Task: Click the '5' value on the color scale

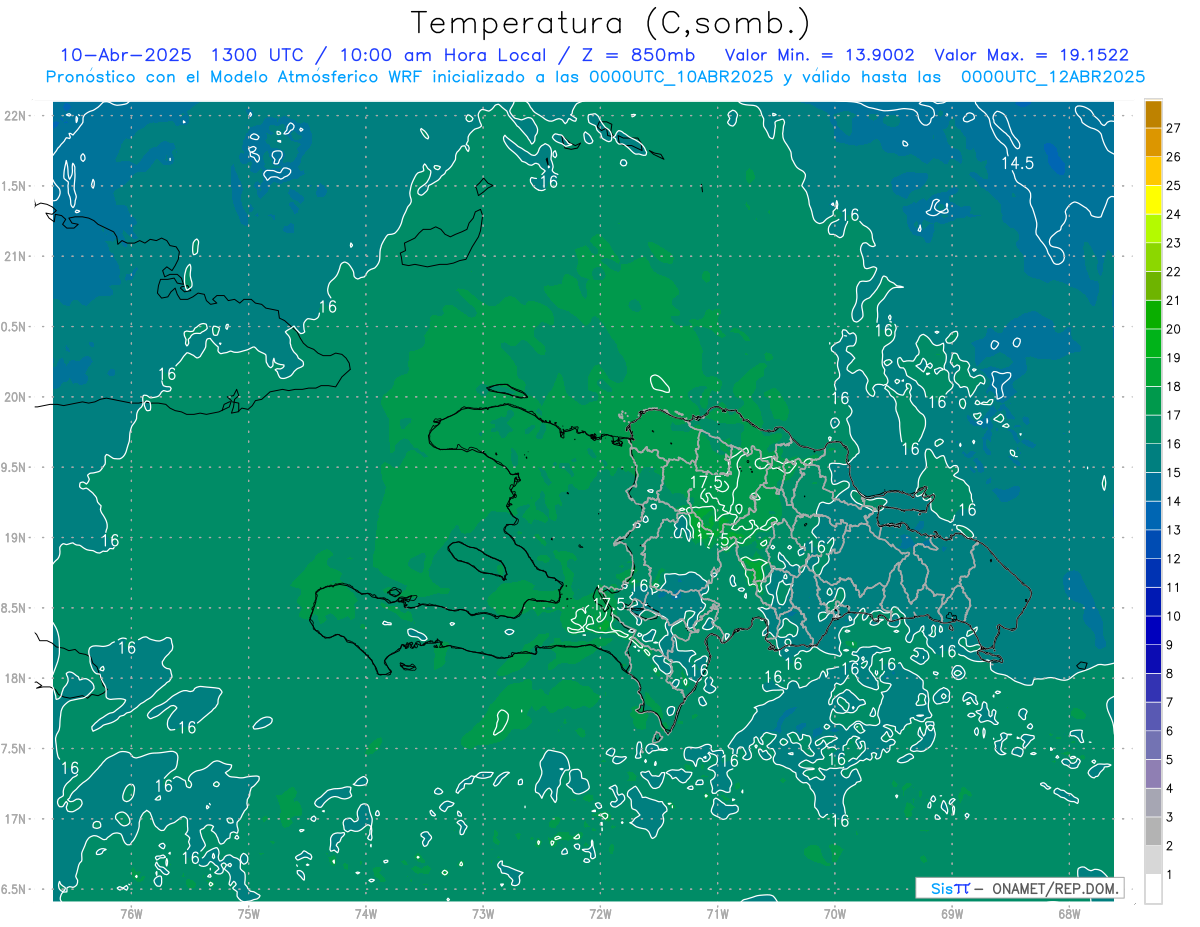Action: pos(1170,760)
